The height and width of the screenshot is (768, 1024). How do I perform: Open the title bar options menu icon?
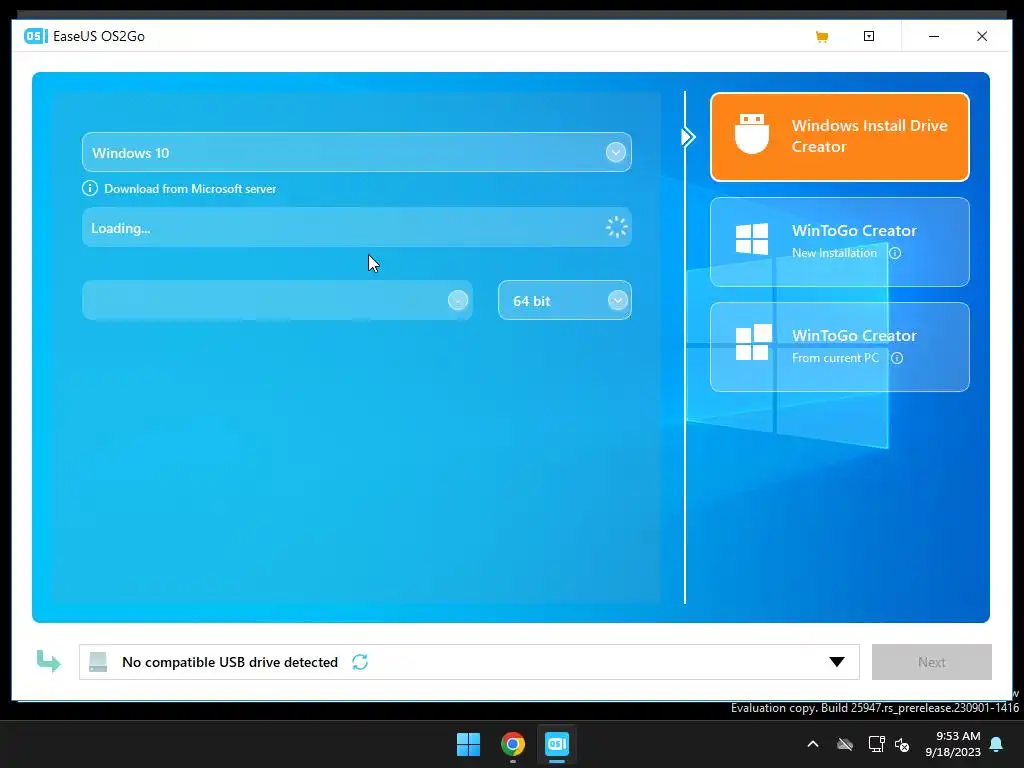[x=869, y=37]
